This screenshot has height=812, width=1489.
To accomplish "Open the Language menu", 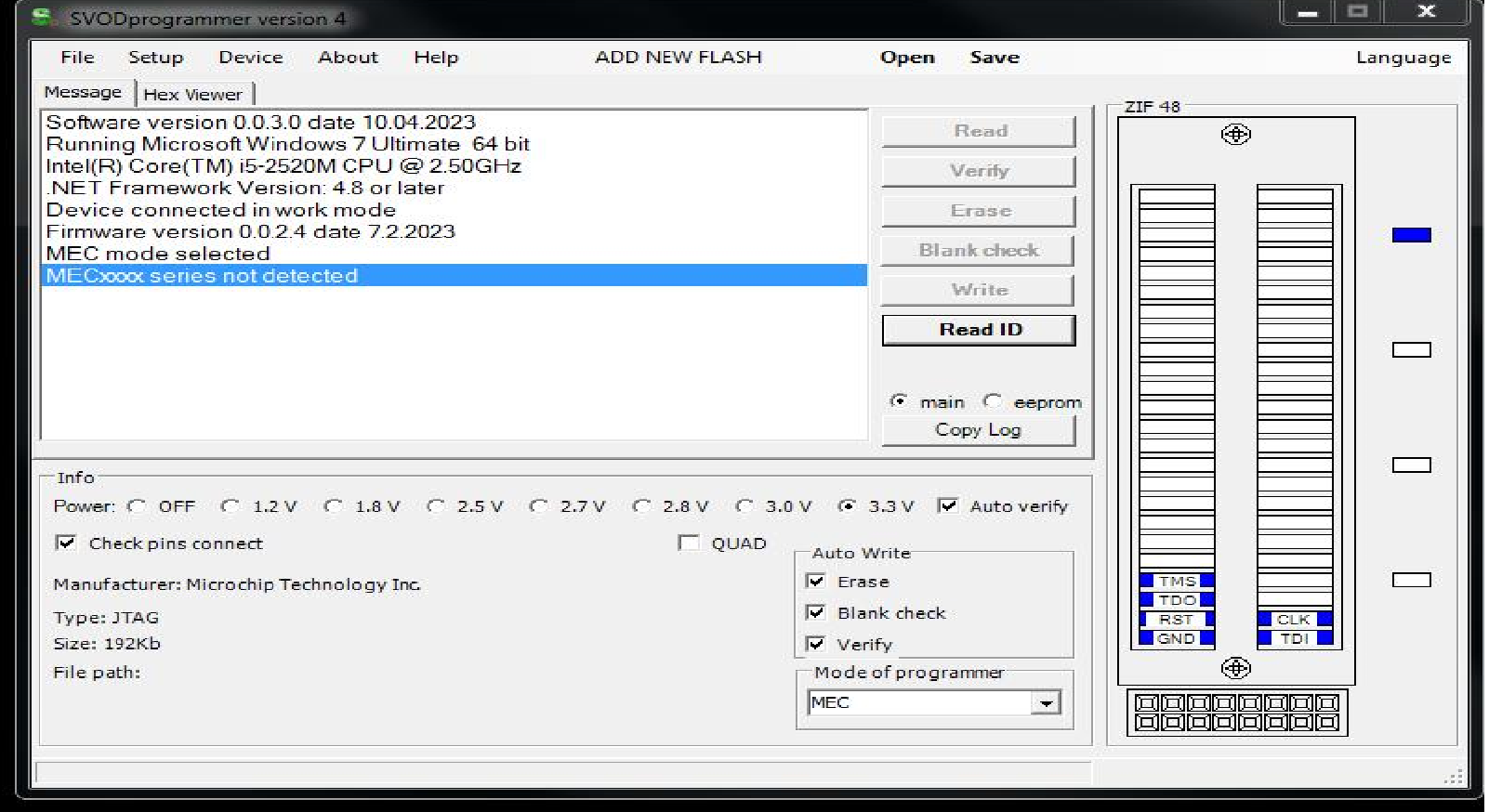I will (x=1403, y=58).
